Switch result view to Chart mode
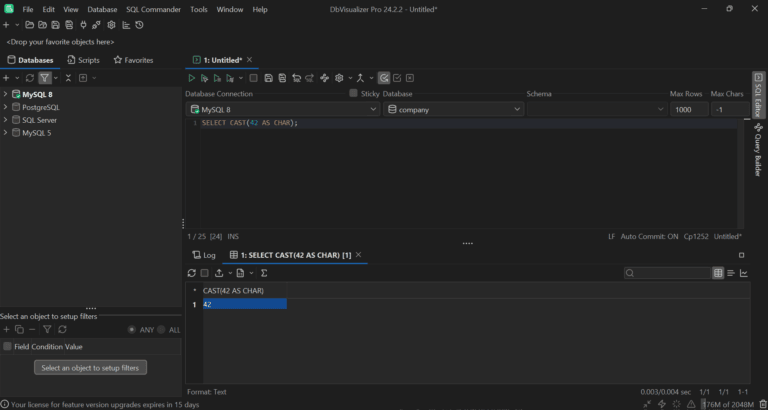 (x=744, y=273)
